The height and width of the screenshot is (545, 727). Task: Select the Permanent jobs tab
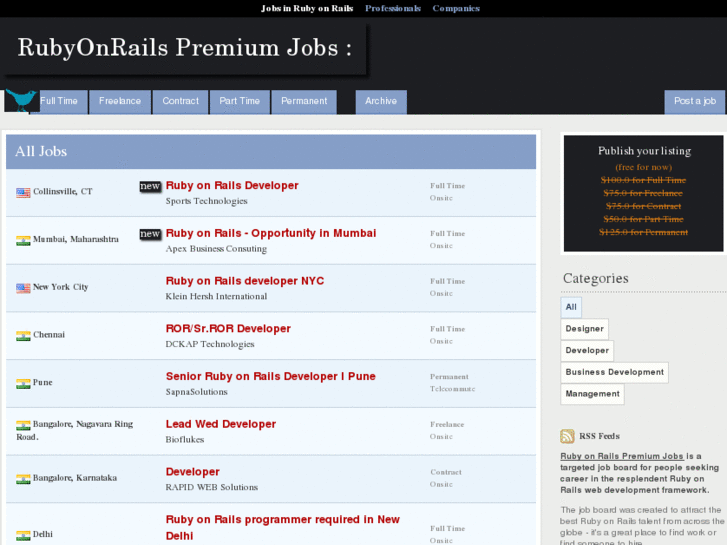(304, 102)
